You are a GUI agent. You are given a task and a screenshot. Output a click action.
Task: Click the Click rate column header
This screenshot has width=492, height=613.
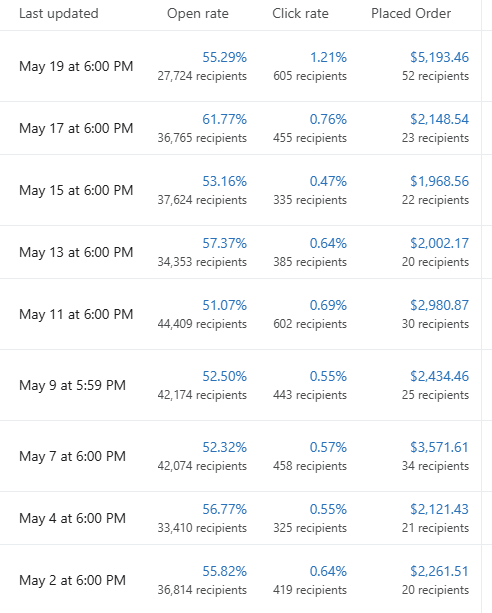pyautogui.click(x=300, y=14)
